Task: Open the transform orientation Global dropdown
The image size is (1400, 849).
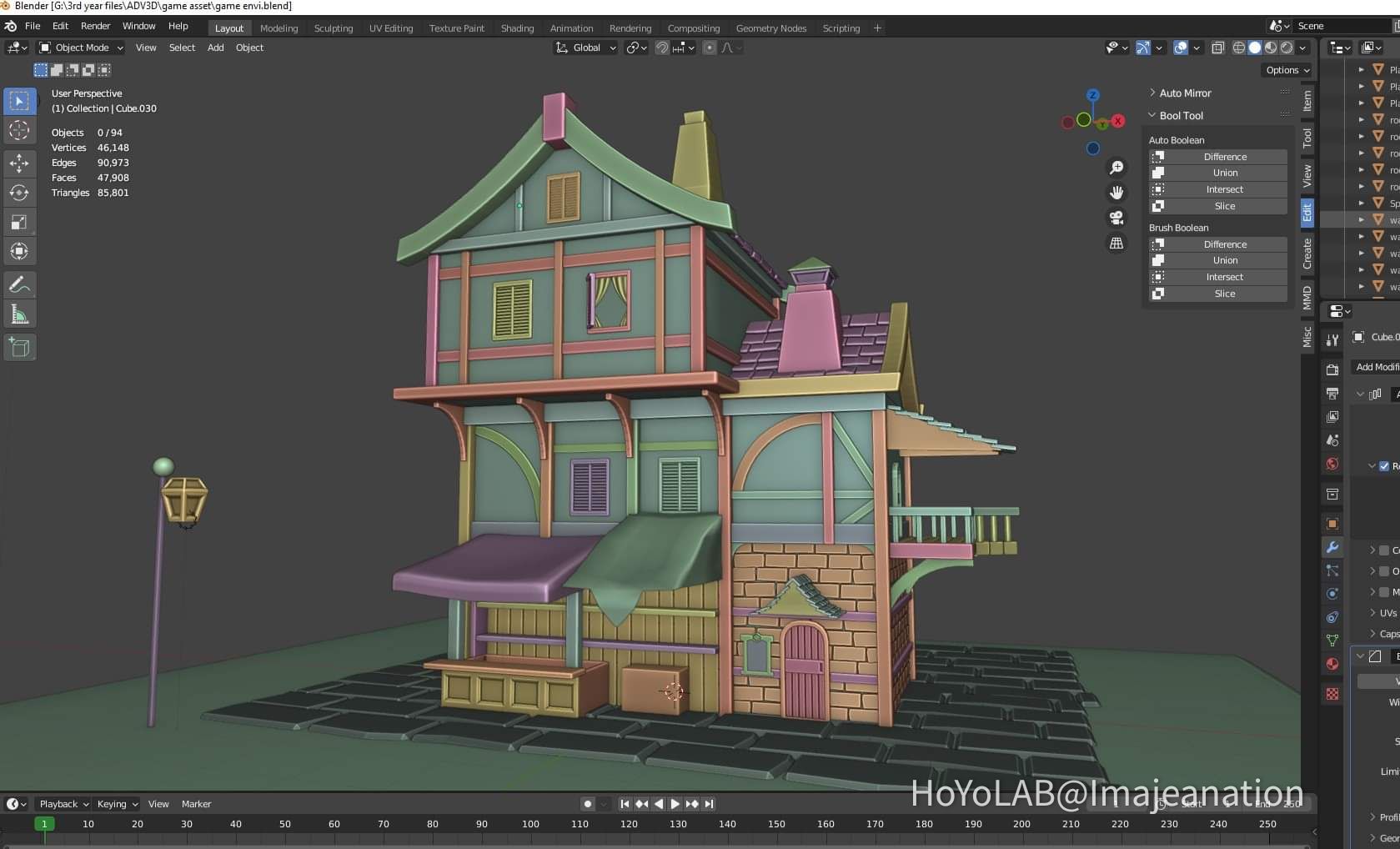Action: [585, 48]
